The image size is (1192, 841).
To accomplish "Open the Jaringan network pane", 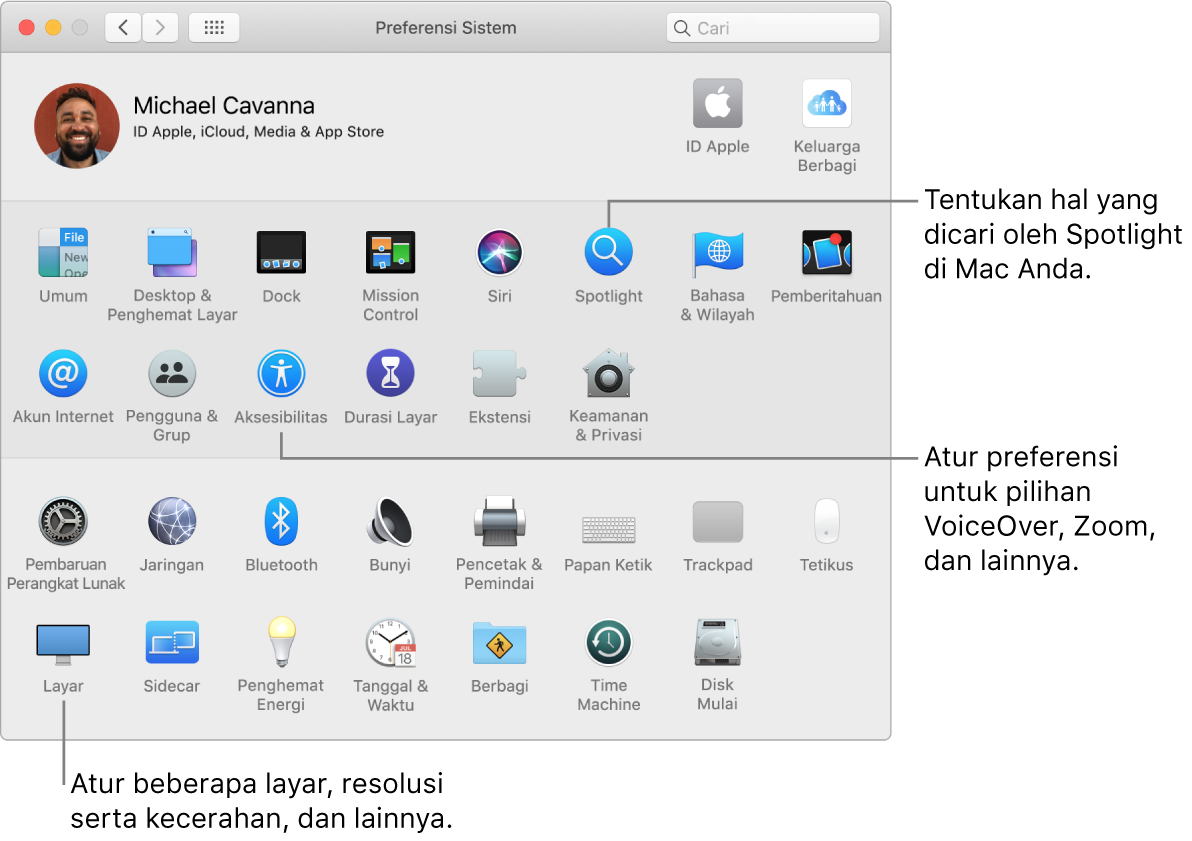I will click(172, 522).
